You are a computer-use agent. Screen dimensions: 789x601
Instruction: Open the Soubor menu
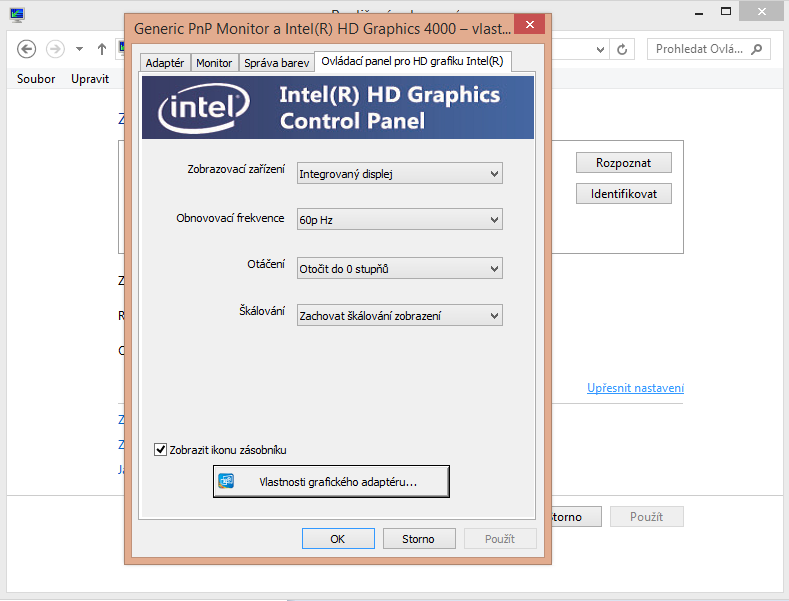pyautogui.click(x=36, y=79)
